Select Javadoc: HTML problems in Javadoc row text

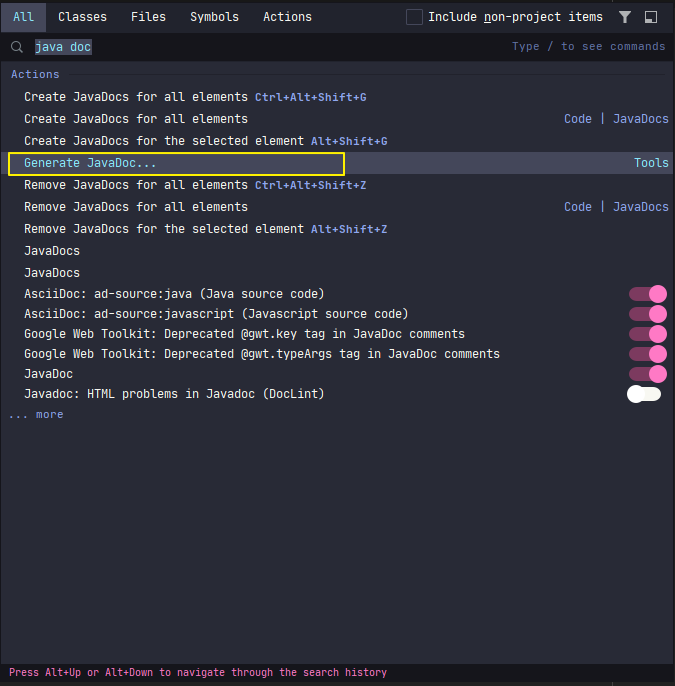[174, 394]
